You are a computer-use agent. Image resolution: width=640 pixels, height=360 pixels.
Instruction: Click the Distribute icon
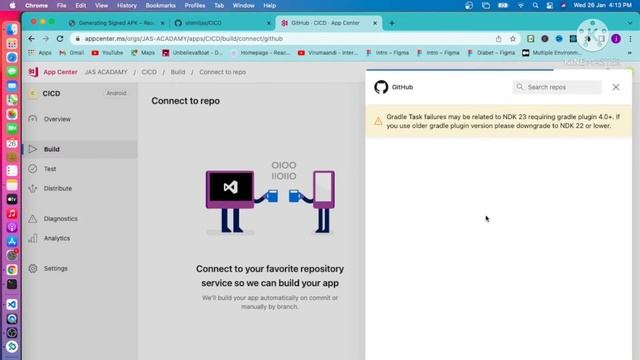pyautogui.click(x=33, y=188)
